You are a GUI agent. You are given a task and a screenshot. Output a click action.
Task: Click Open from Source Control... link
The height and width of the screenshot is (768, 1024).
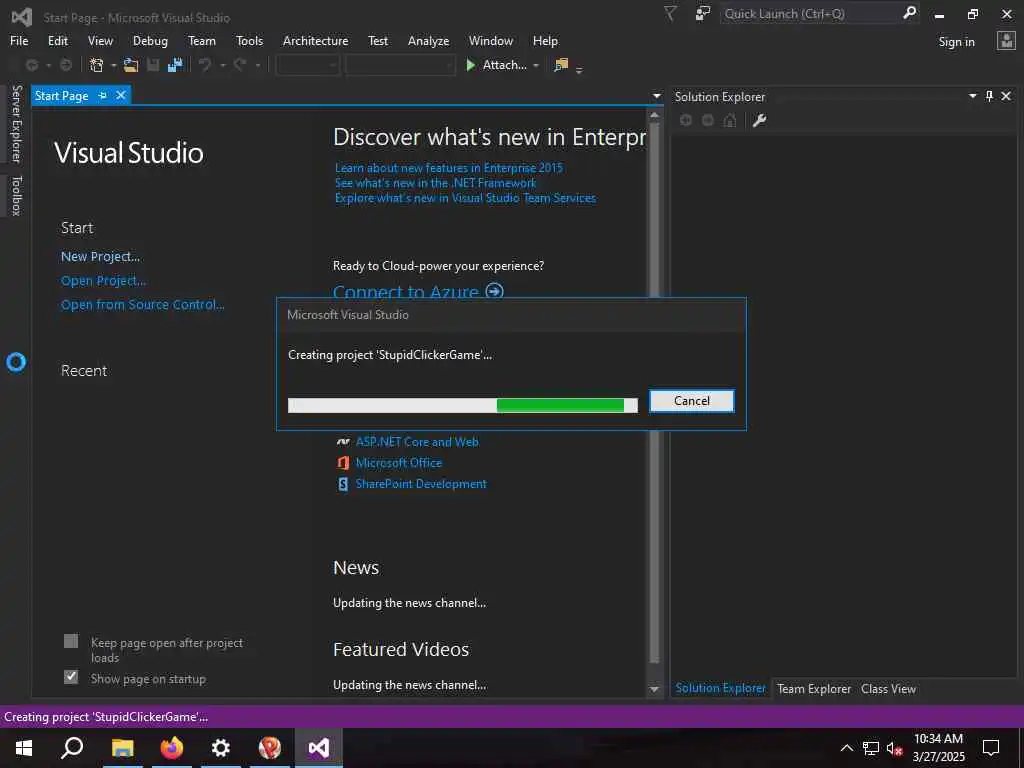point(142,304)
